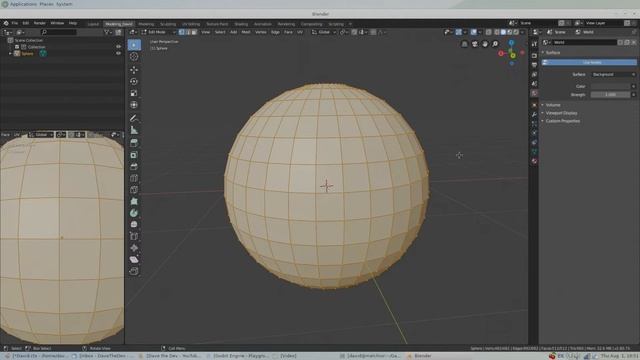The width and height of the screenshot is (640, 360).
Task: Switch to wireframe shading
Action: point(496,32)
